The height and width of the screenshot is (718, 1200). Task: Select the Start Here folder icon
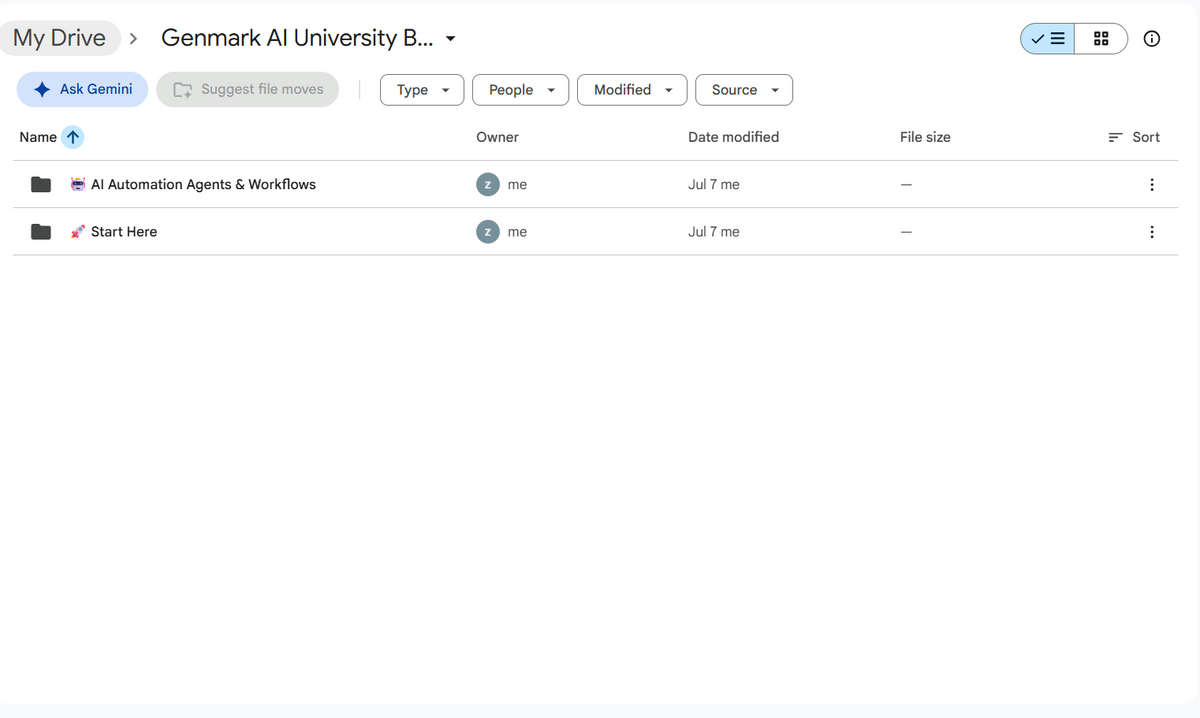[41, 232]
